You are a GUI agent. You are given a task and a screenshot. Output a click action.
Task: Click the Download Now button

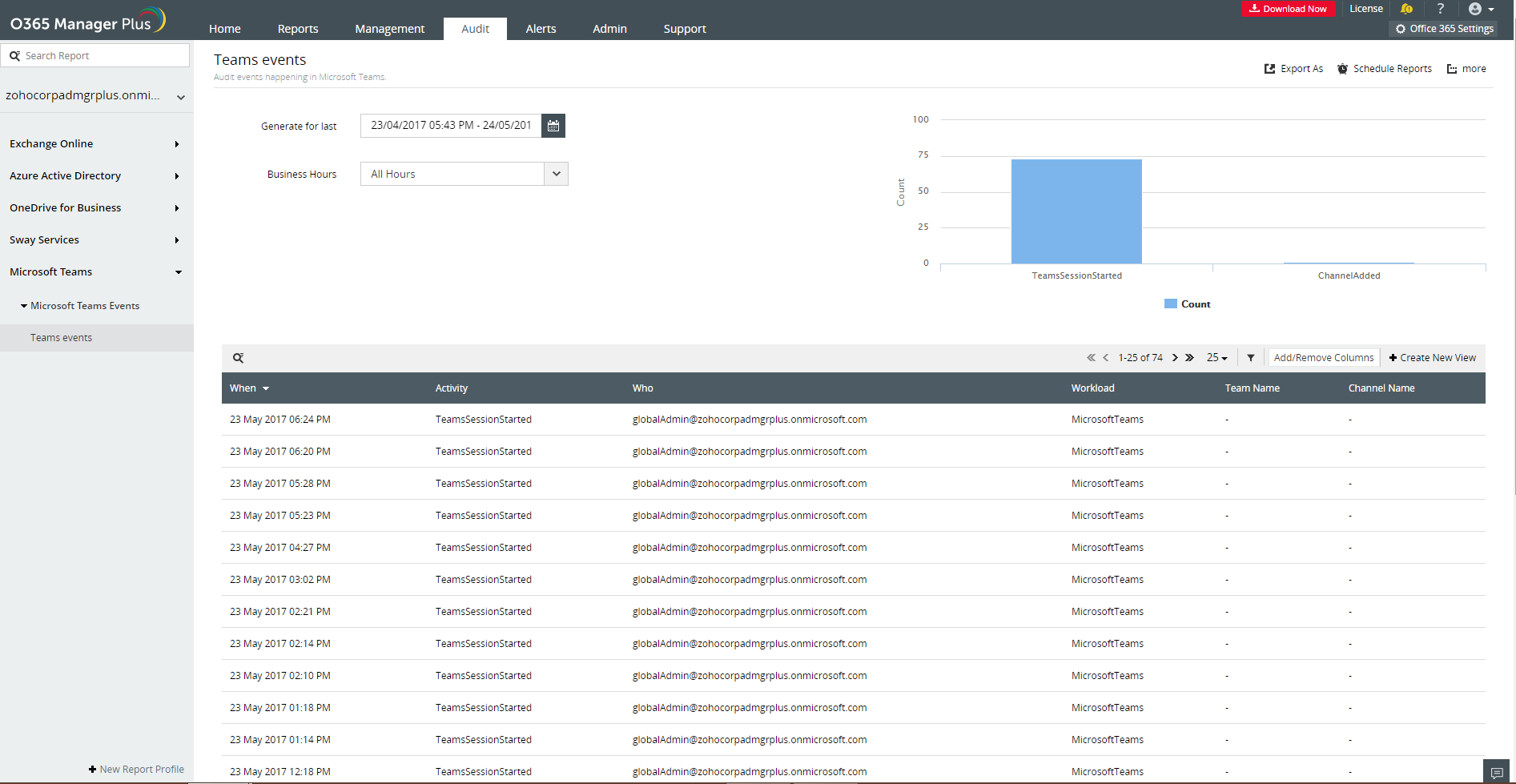1288,9
